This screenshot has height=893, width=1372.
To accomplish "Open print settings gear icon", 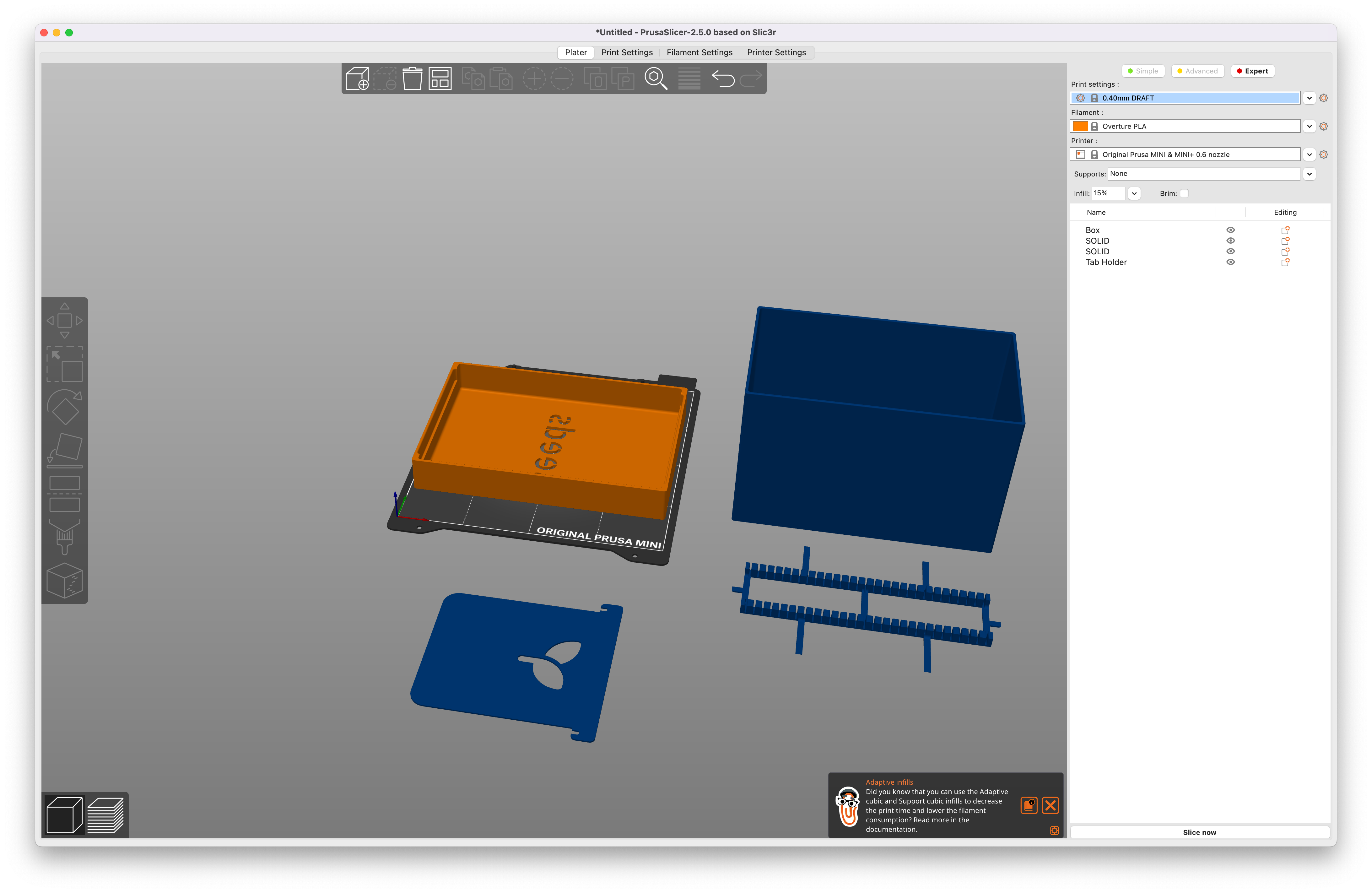I will 1324,98.
